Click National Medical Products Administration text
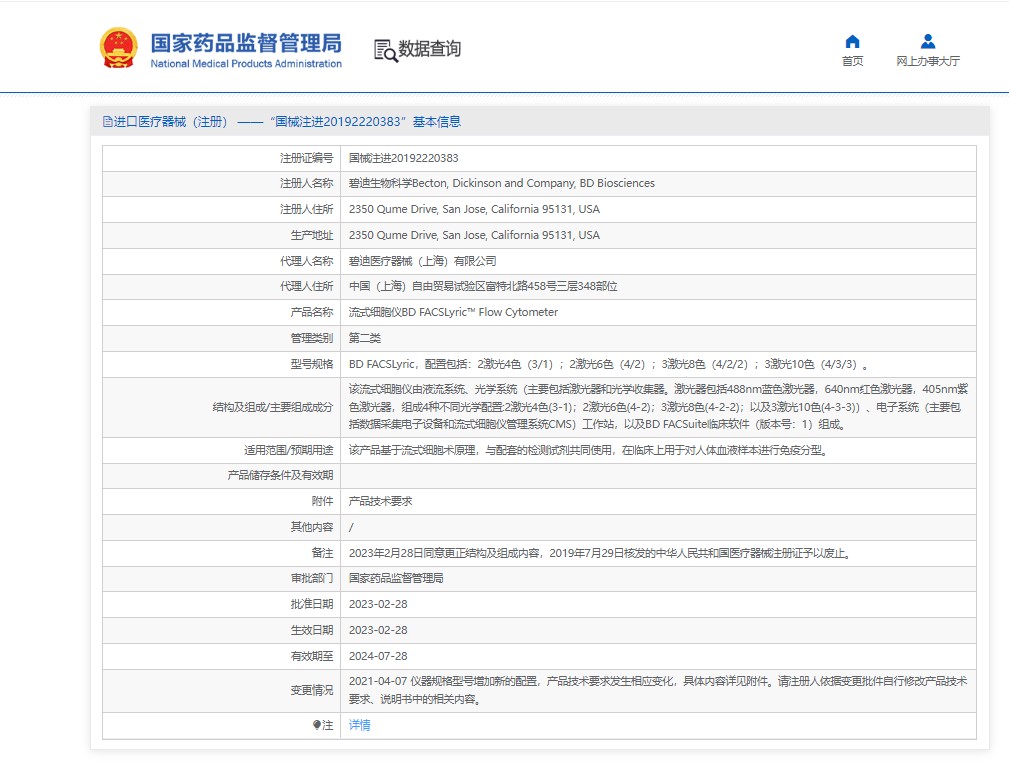This screenshot has width=1009, height=765. tap(246, 64)
